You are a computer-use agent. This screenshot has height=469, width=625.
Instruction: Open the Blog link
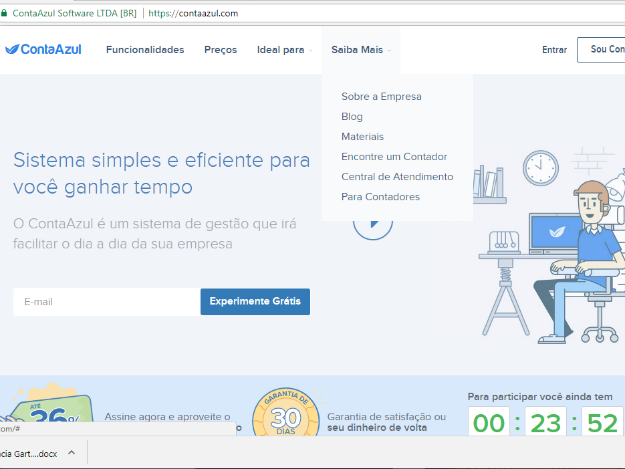pyautogui.click(x=352, y=117)
